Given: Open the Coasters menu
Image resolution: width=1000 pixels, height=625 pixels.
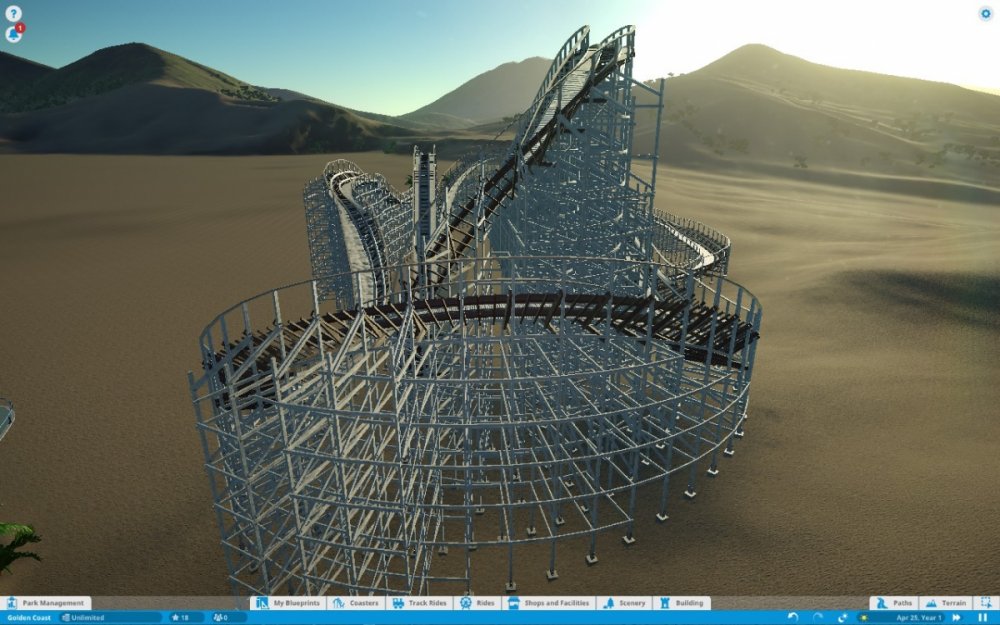Looking at the screenshot, I should 355,603.
